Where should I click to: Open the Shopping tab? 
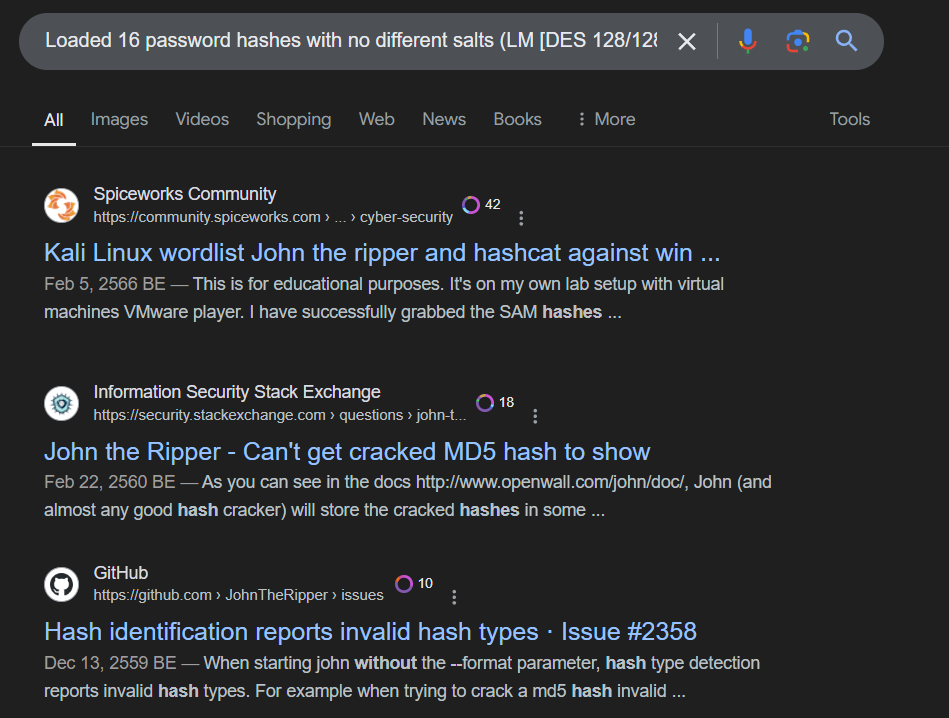294,119
